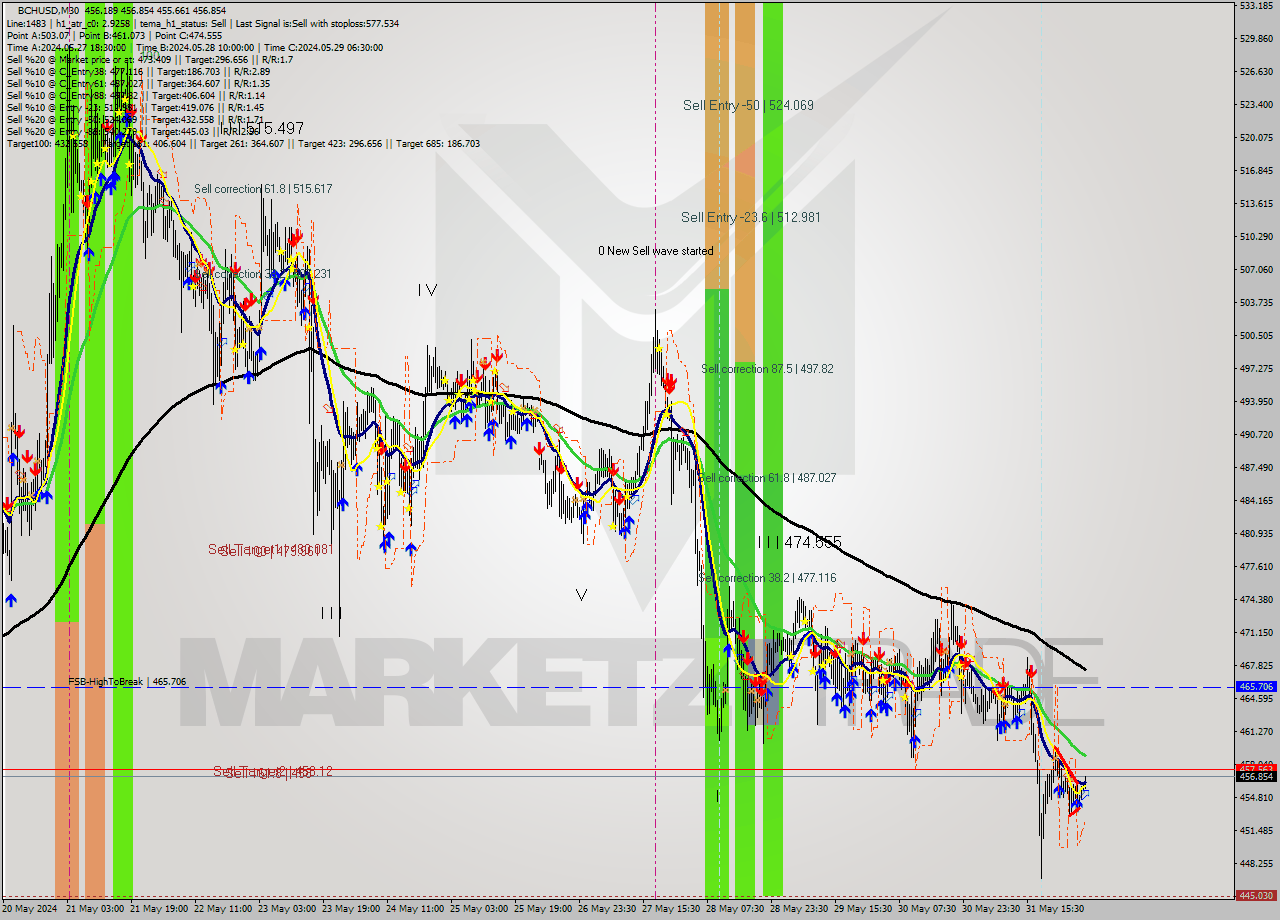The width and height of the screenshot is (1280, 920).
Task: Click the '27 May 15:30' time axis label
Action: (671, 909)
